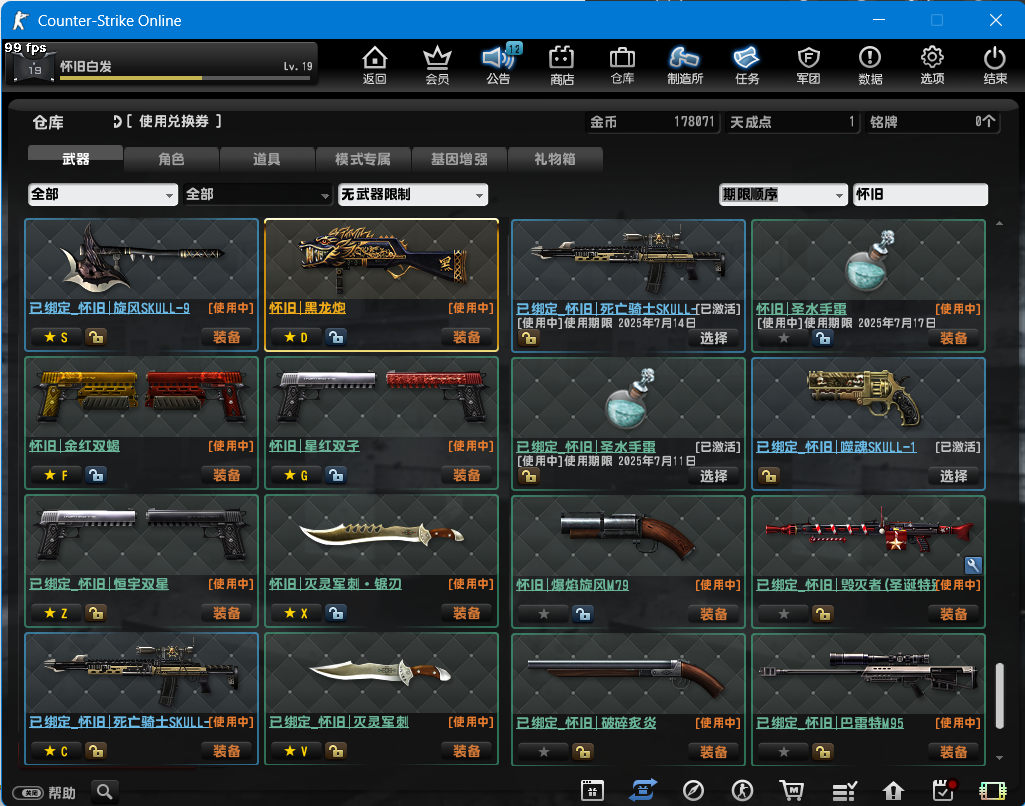Image resolution: width=1025 pixels, height=806 pixels.
Task: Open the 公告 announcements megaphone icon
Action: 499,65
